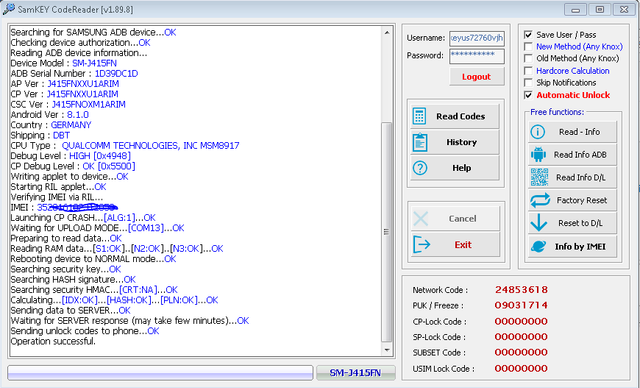Click the clipboard icon on History
This screenshot has height=388, width=640.
(420, 142)
